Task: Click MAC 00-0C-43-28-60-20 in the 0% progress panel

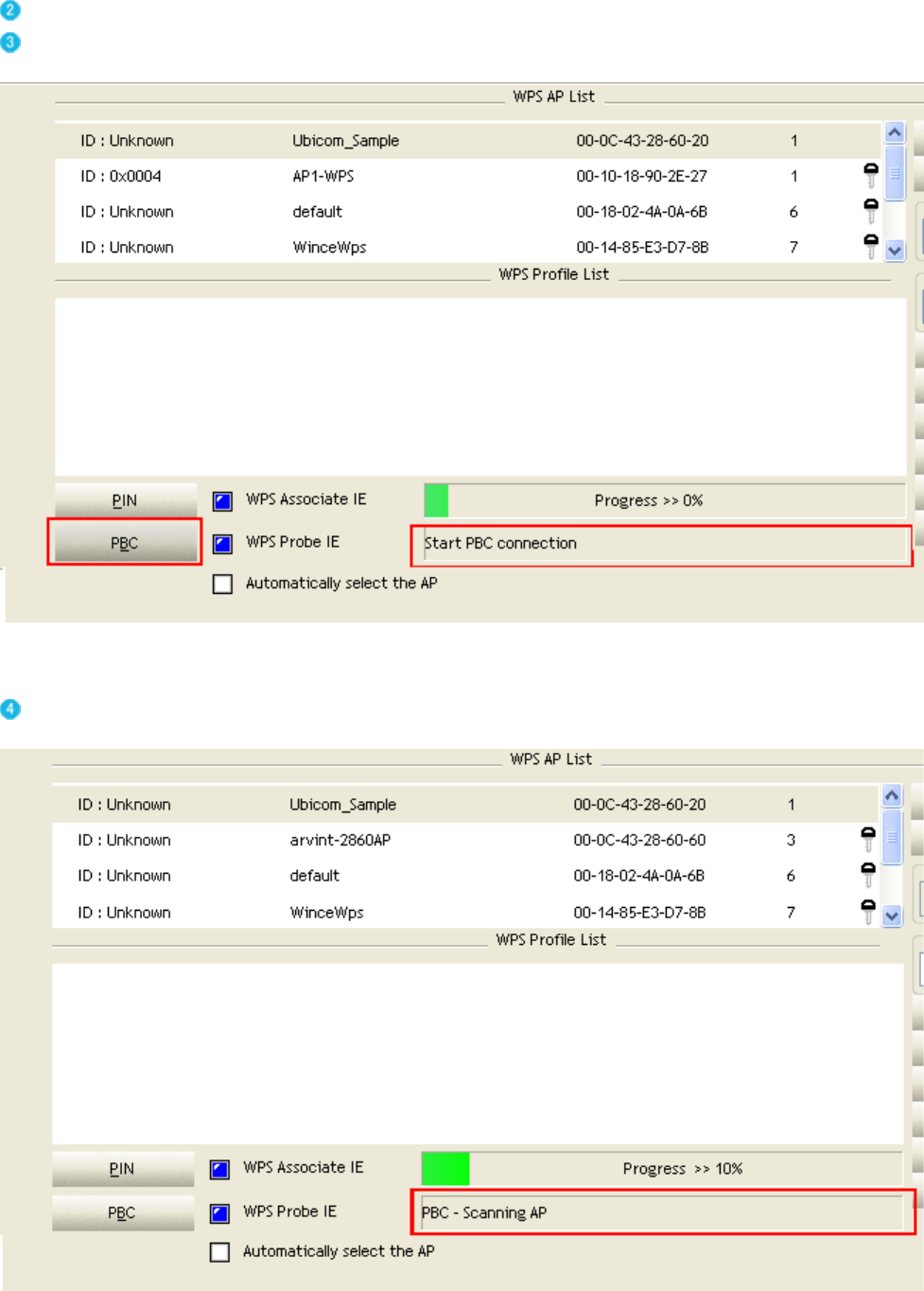Action: click(x=642, y=141)
